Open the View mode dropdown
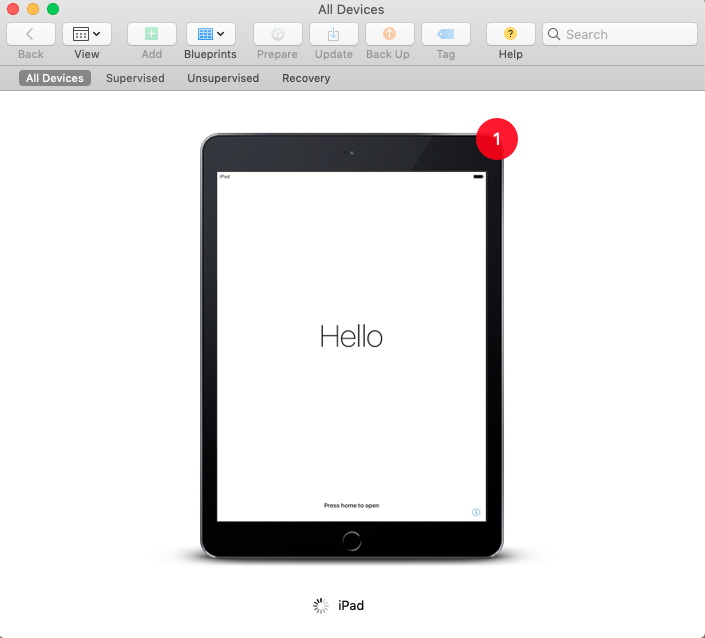Screen dimensions: 705x638 87,34
